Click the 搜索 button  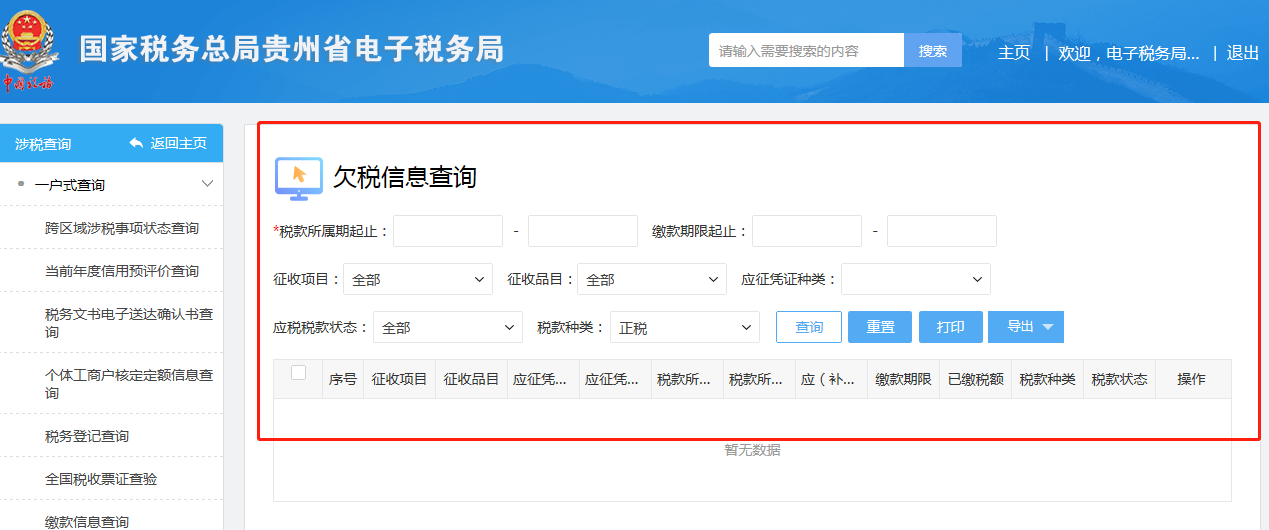pos(933,51)
